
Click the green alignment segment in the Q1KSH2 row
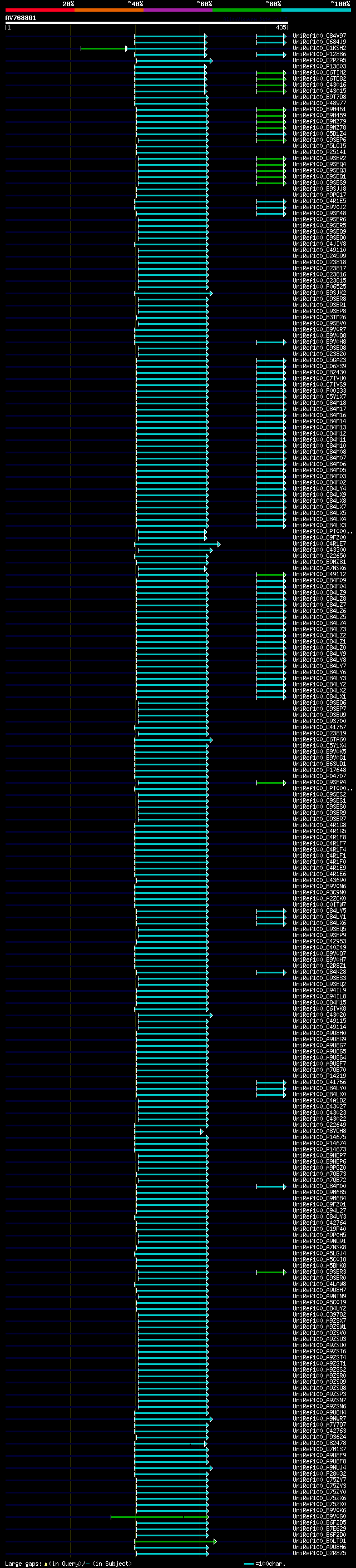pos(103,49)
